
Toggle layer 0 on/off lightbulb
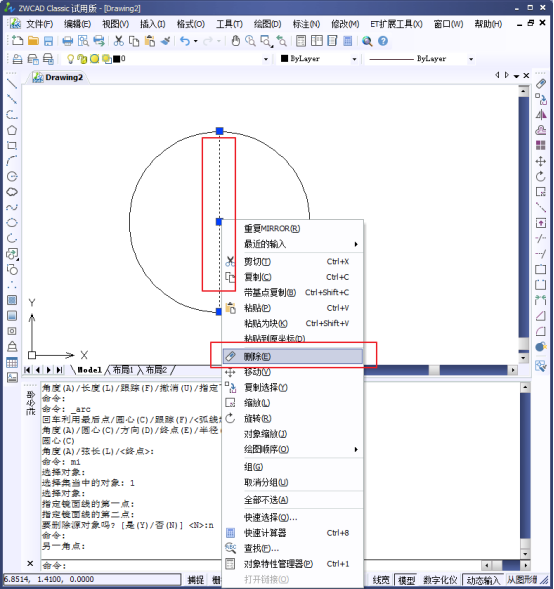pos(70,59)
